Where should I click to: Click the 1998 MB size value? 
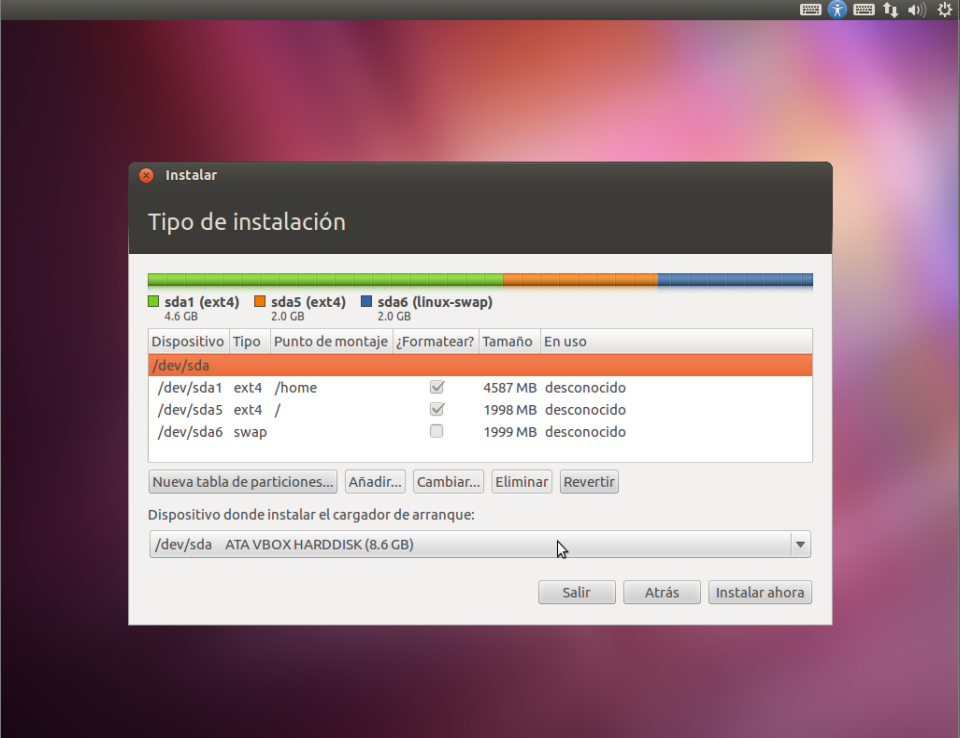tap(509, 410)
